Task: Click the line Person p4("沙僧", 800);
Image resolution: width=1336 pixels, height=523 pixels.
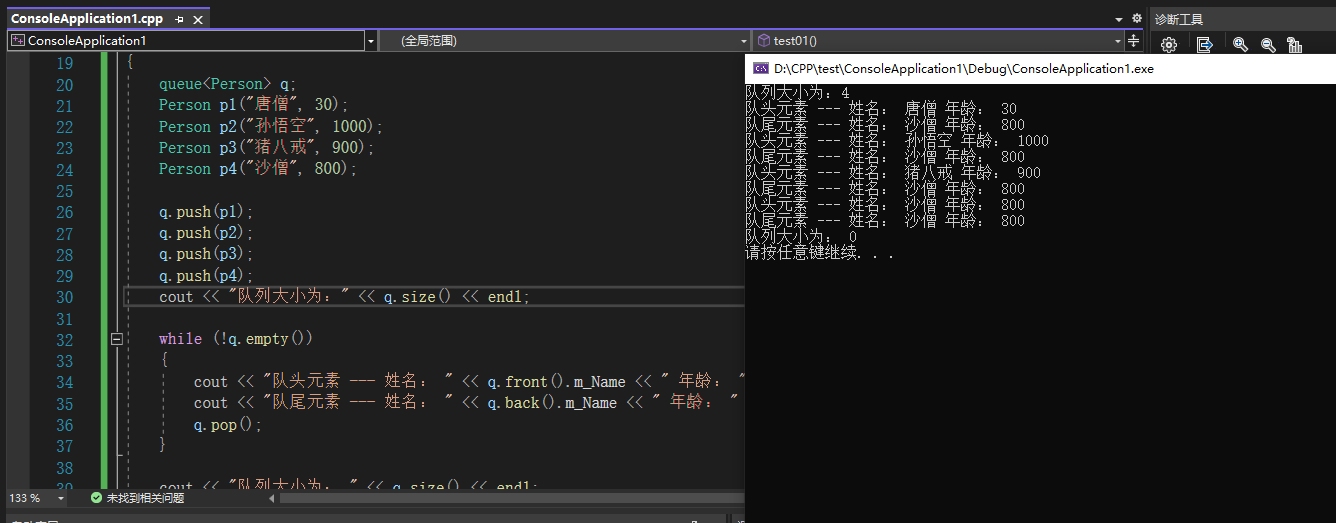Action: pos(257,169)
